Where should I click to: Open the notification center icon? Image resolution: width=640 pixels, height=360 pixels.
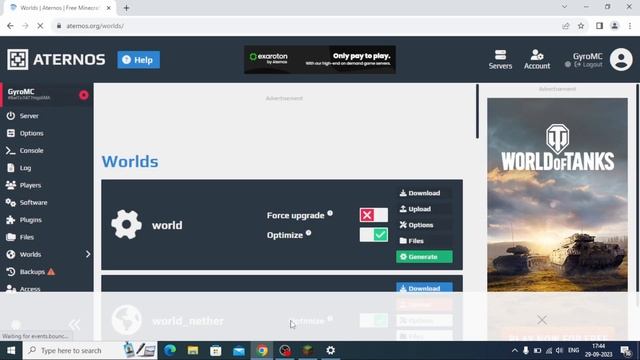626,350
